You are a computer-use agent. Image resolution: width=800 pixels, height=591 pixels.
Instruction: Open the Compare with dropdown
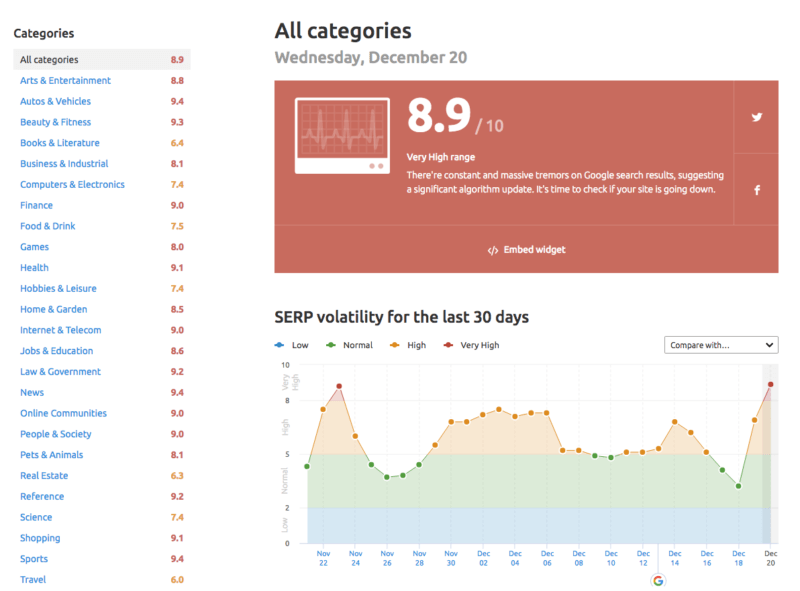(x=721, y=345)
